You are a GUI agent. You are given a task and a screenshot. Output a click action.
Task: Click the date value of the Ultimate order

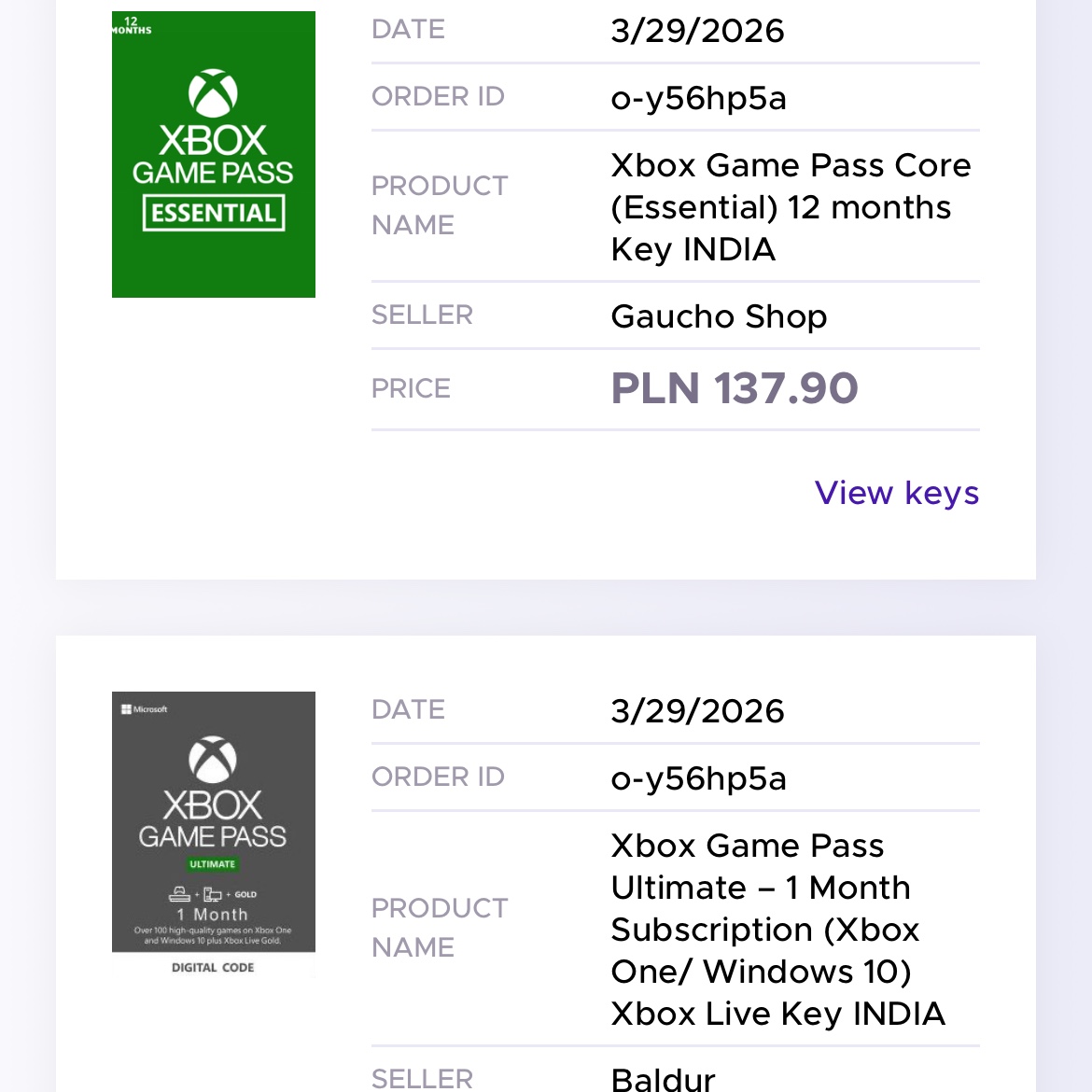tap(697, 711)
